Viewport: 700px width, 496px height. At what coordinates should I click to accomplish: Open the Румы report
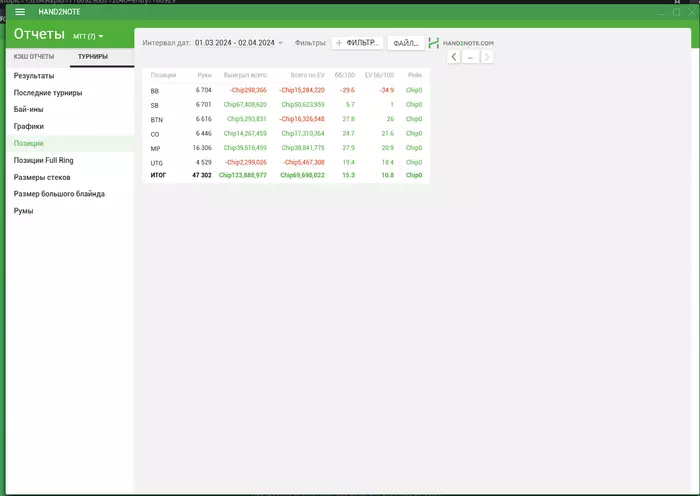23,211
